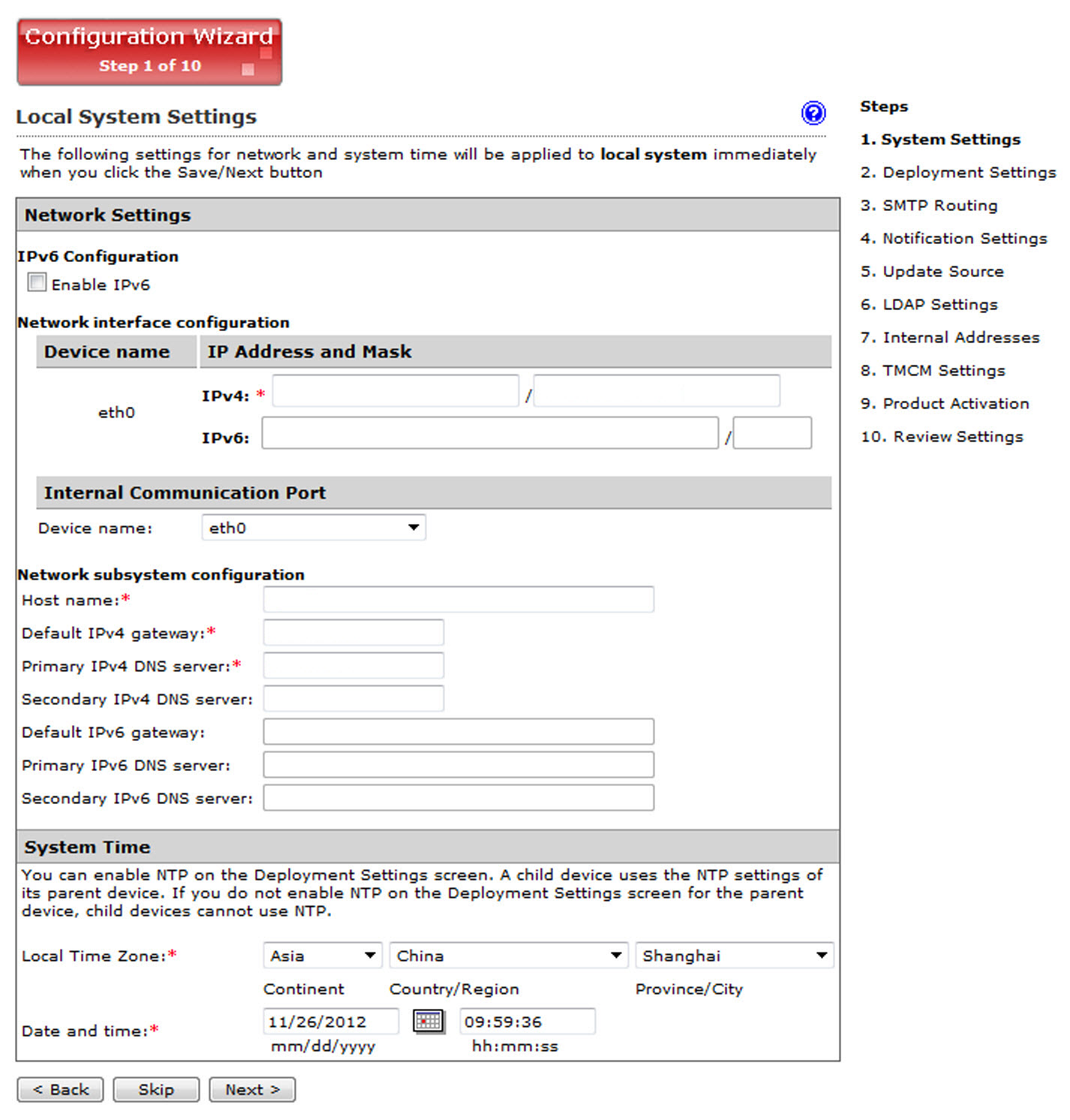Image resolution: width=1070 pixels, height=1120 pixels.
Task: Open the calendar date picker icon
Action: coord(428,1021)
